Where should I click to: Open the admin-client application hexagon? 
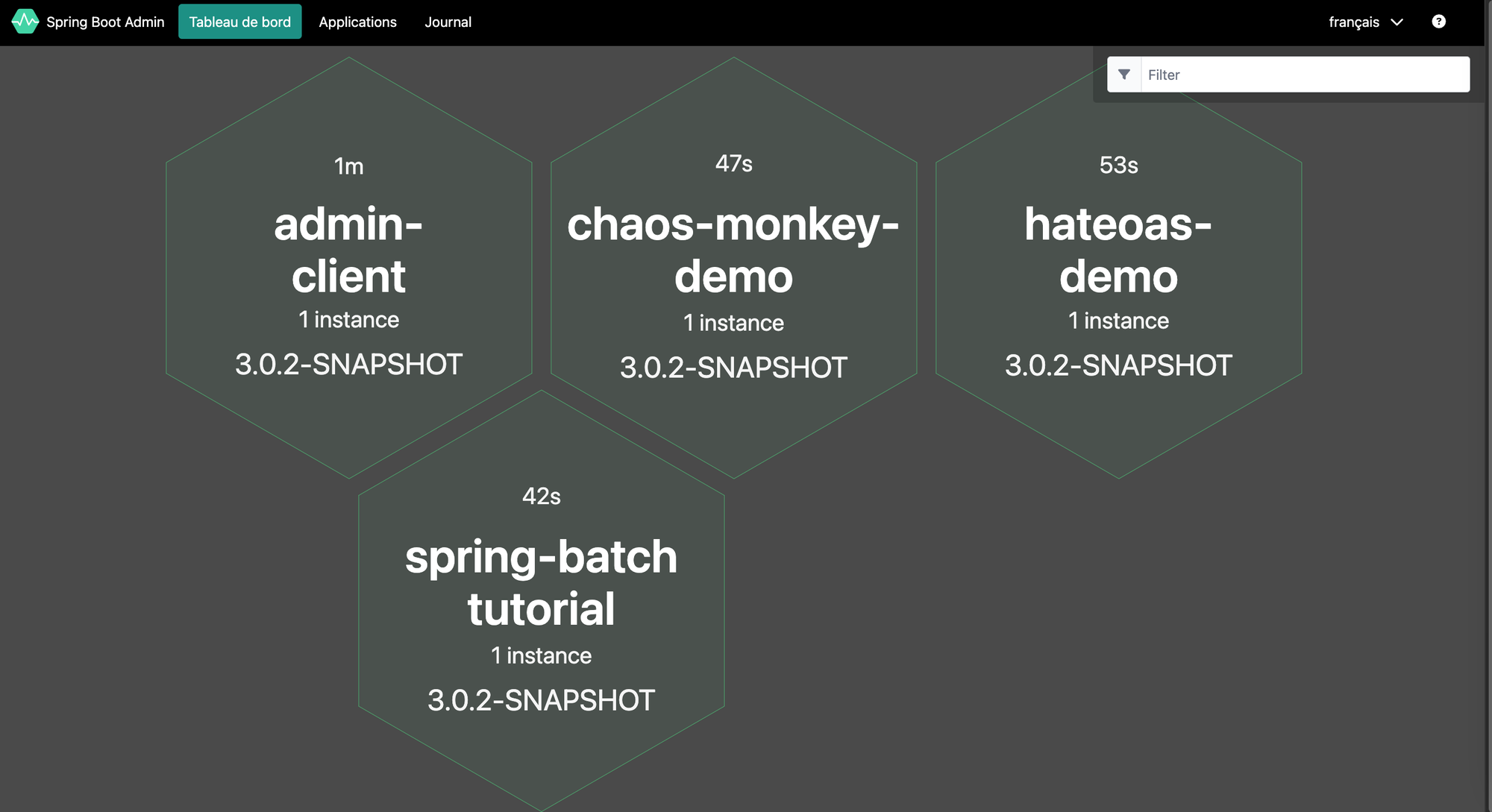click(x=348, y=251)
